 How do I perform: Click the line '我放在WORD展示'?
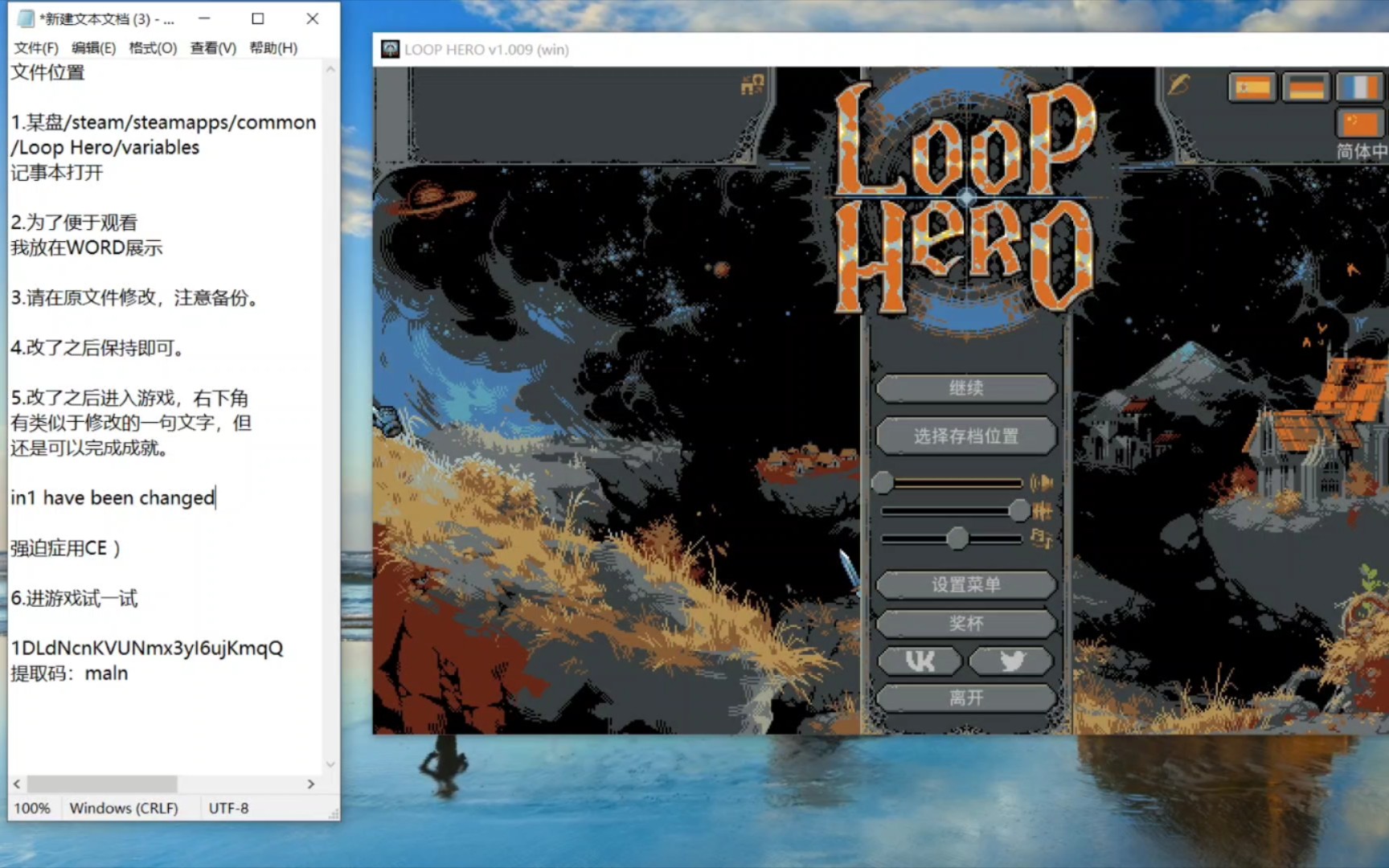(87, 248)
